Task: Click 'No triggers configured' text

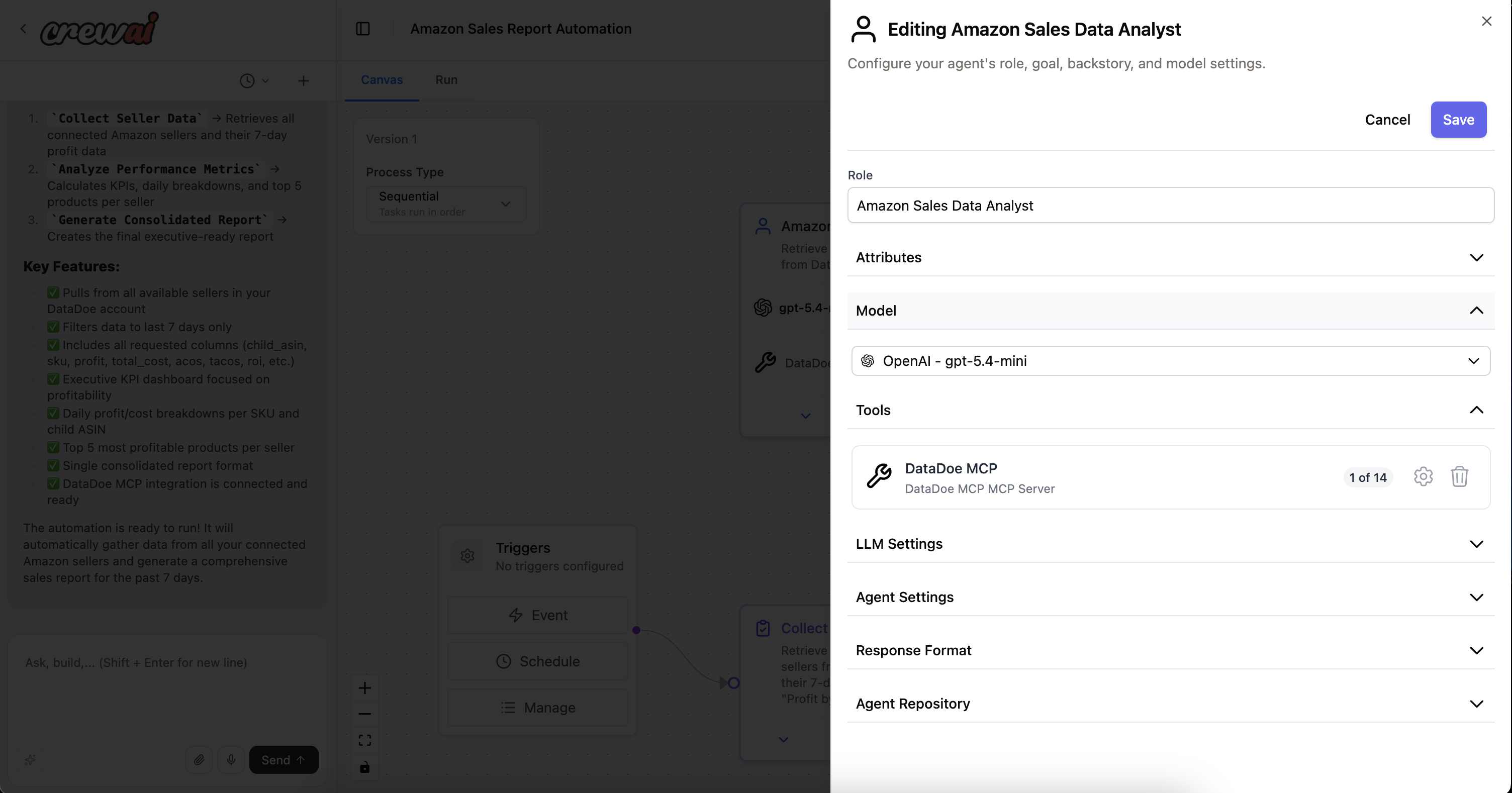Action: coord(559,566)
